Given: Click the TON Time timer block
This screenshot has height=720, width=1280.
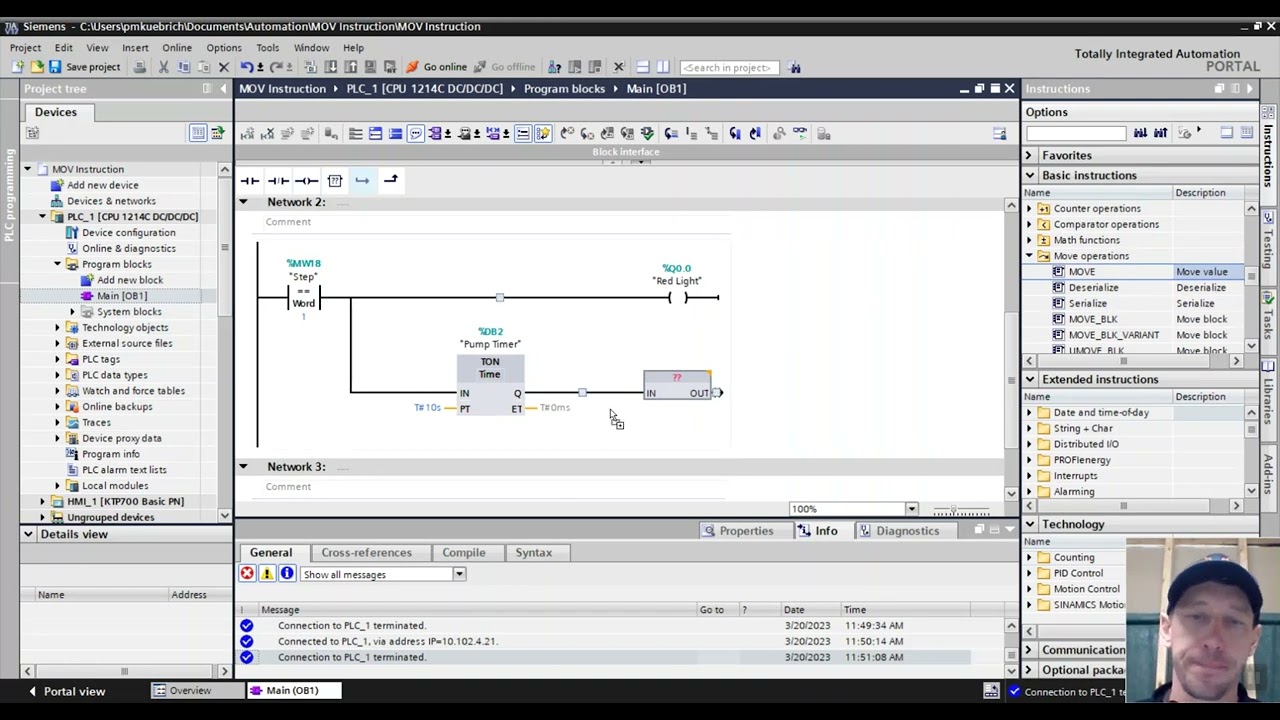Looking at the screenshot, I should click(490, 385).
